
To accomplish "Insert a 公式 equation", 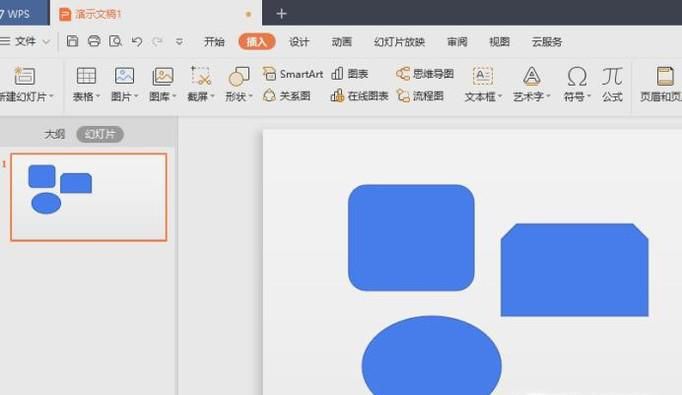I will point(612,84).
